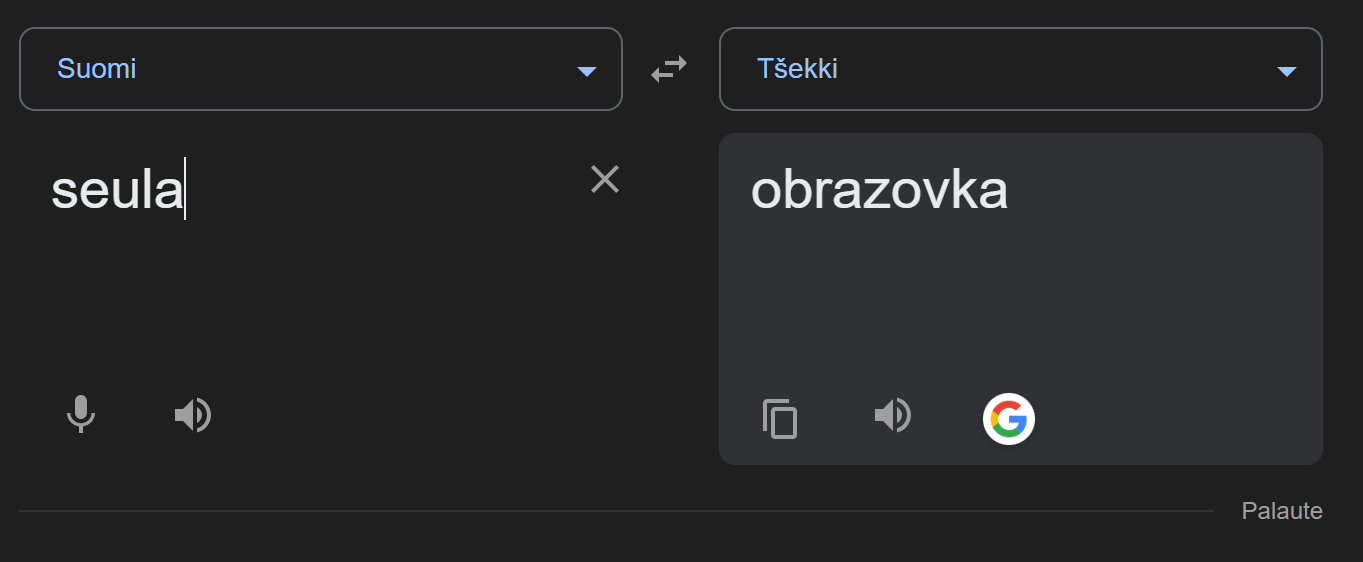Listen to the source word seula
1363x562 pixels.
pos(193,414)
